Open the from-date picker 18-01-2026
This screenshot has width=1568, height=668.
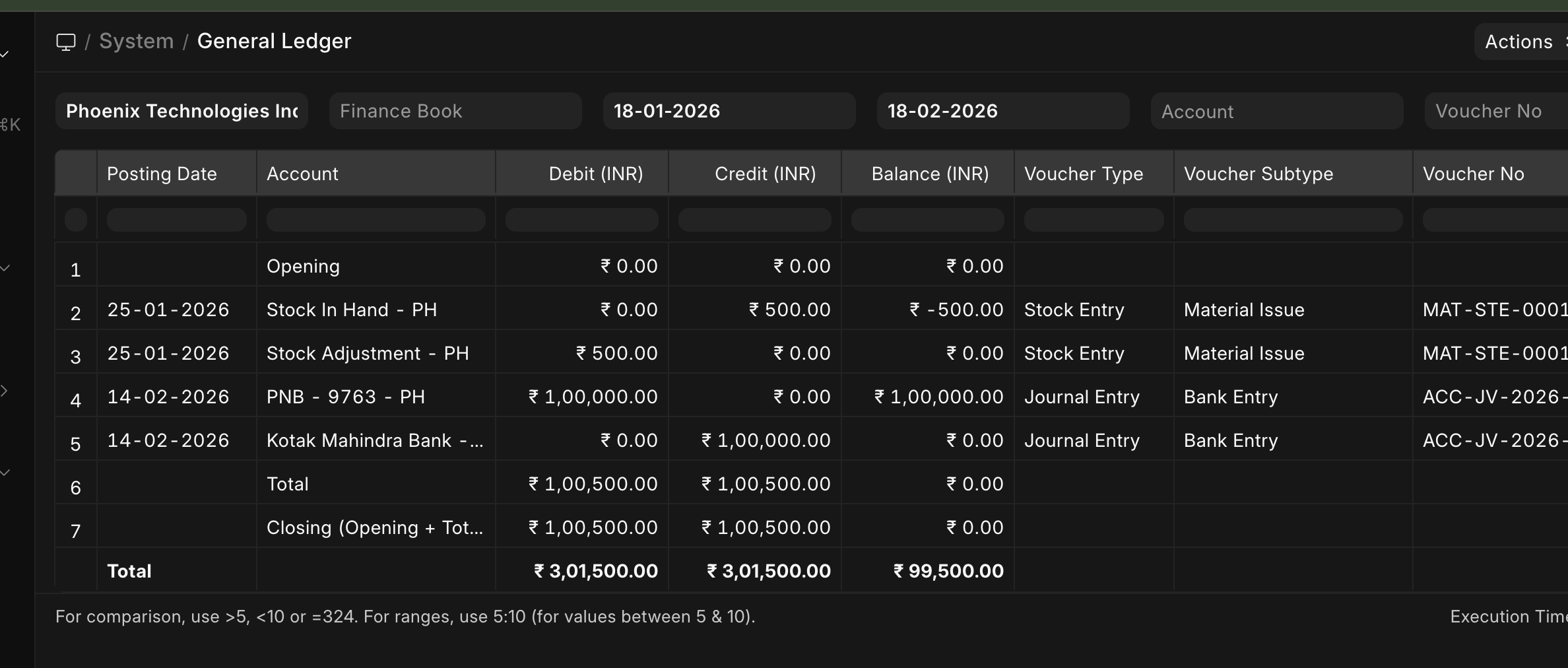pyautogui.click(x=729, y=111)
